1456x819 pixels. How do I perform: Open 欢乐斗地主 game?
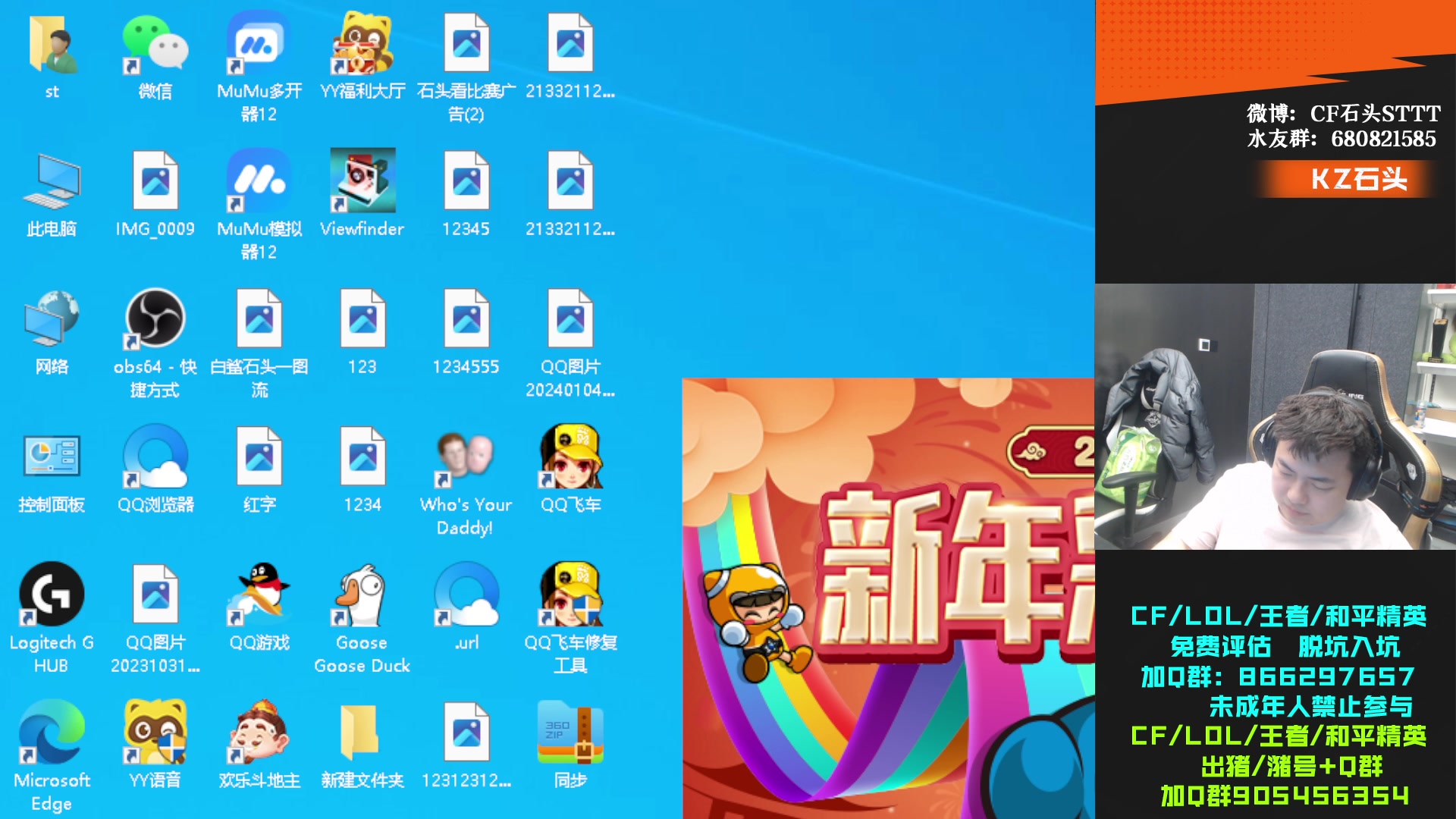pos(258,734)
